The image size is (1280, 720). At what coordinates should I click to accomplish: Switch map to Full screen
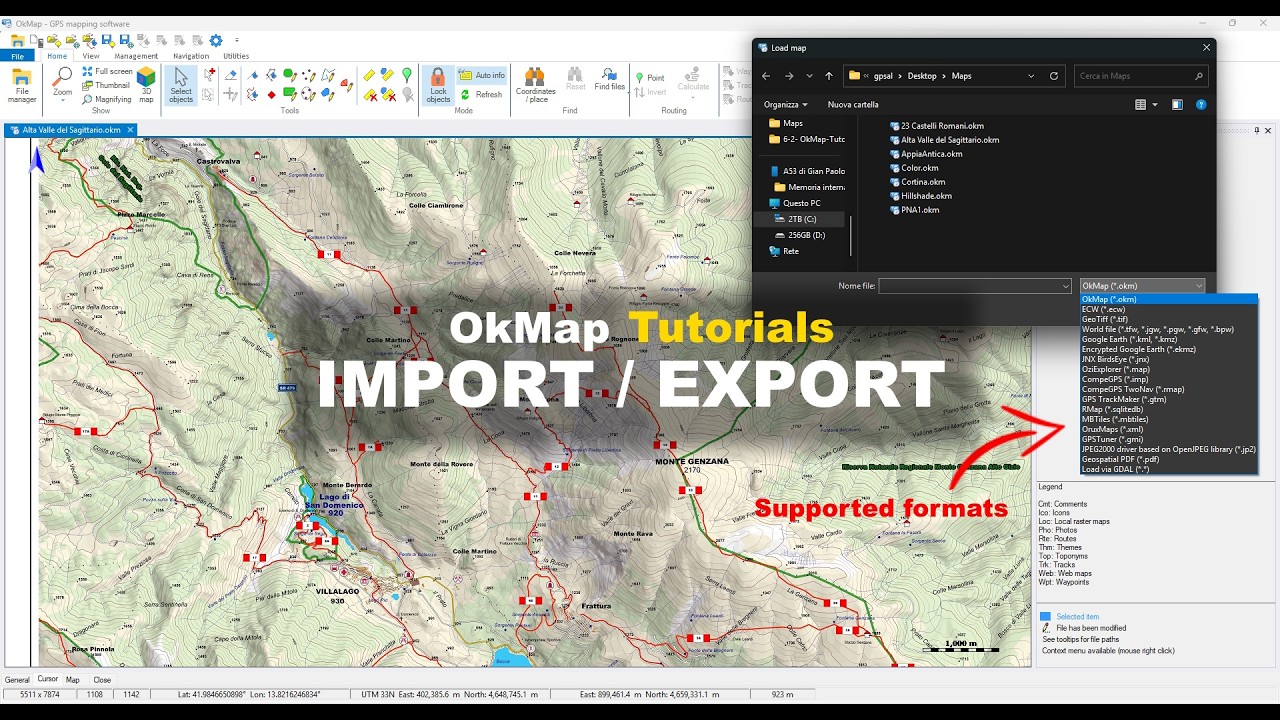[x=107, y=71]
